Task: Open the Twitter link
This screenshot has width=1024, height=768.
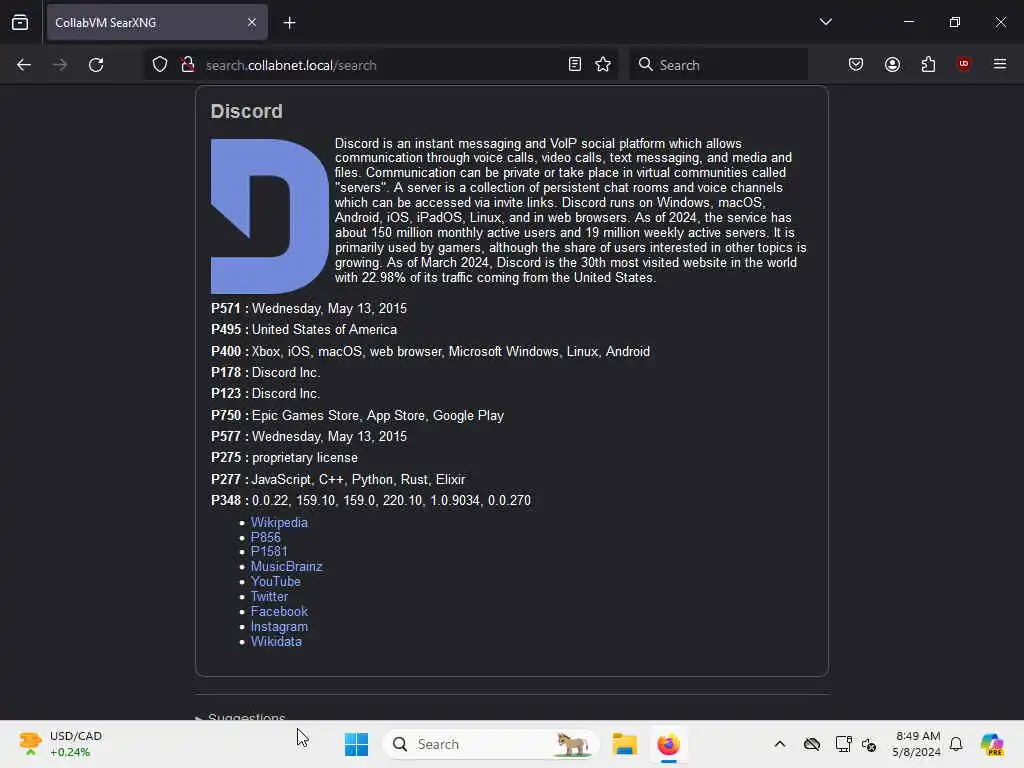Action: [269, 596]
